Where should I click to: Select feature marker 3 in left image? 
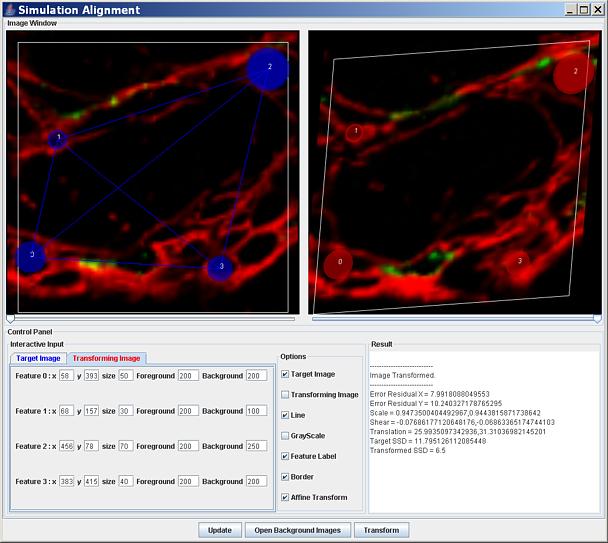[220, 267]
